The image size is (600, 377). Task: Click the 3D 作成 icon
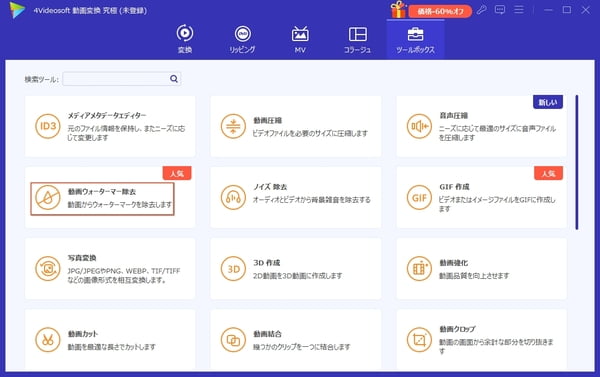233,269
